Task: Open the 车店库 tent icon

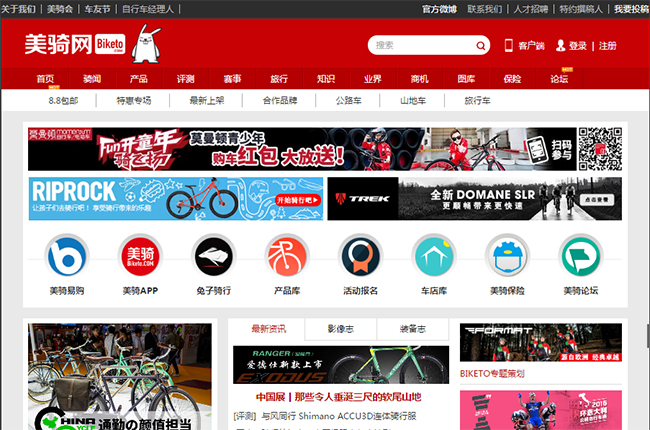Action: click(433, 256)
